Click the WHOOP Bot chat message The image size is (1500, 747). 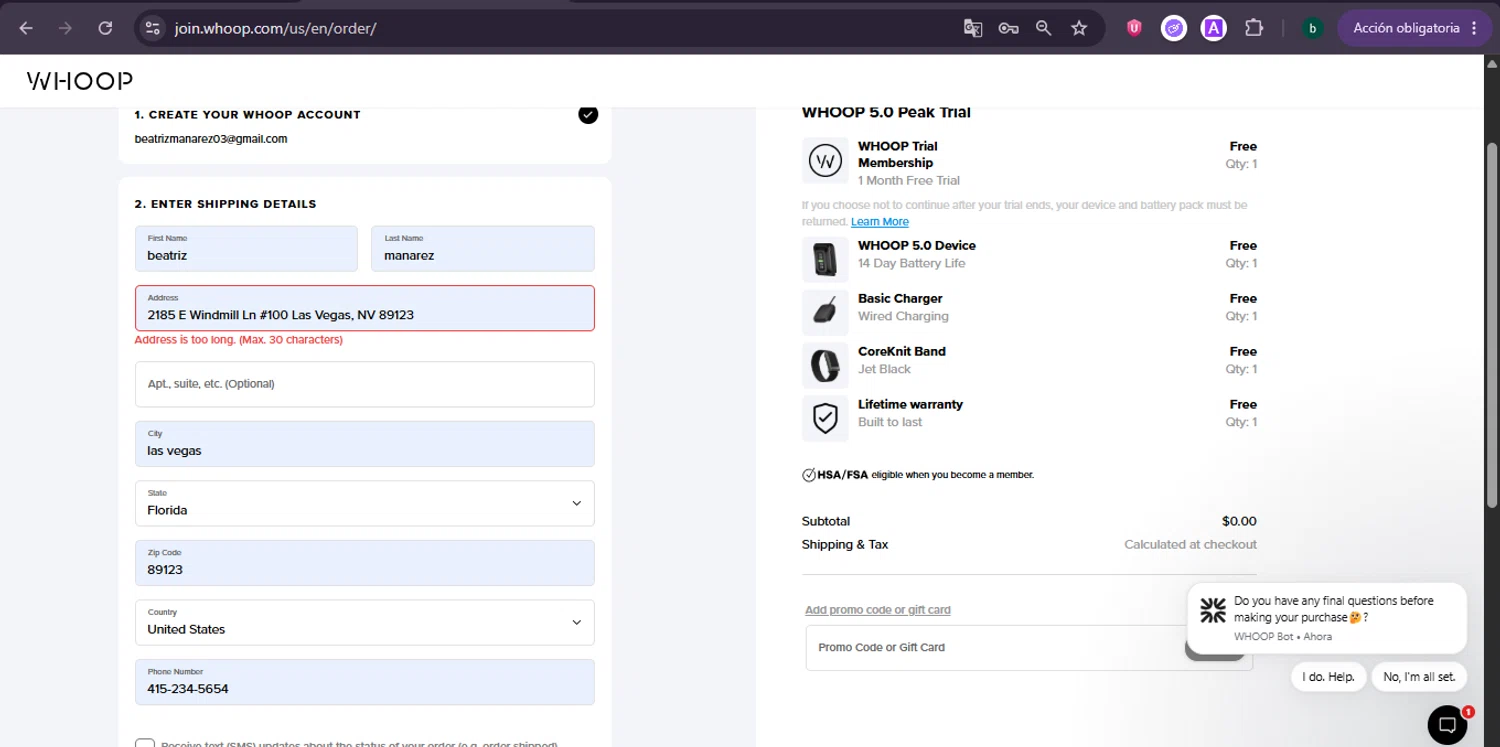pos(1327,618)
